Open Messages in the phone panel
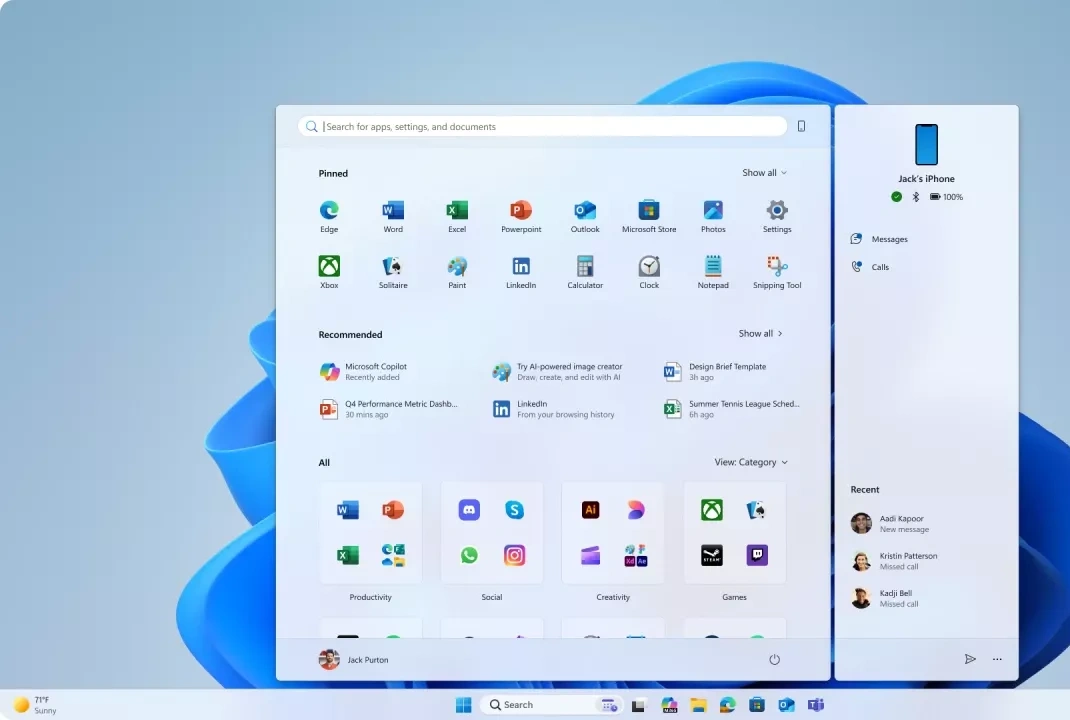Image resolution: width=1070 pixels, height=720 pixels. click(888, 239)
